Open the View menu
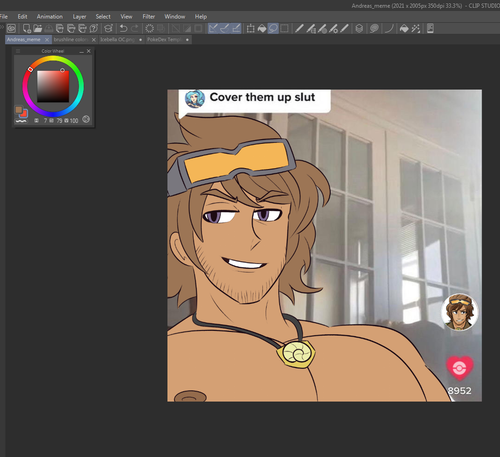This screenshot has height=457, width=500. click(126, 17)
